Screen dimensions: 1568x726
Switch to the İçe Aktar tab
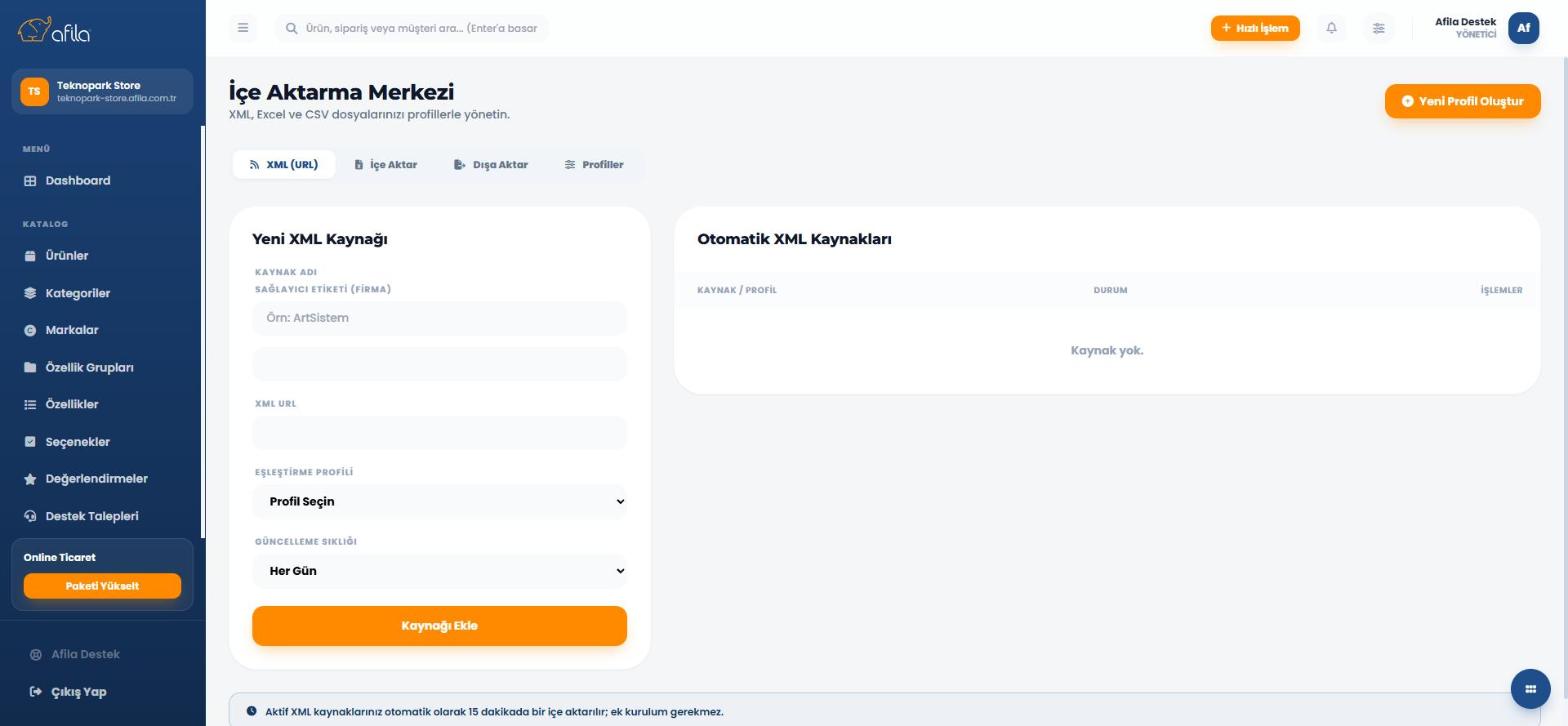click(386, 165)
